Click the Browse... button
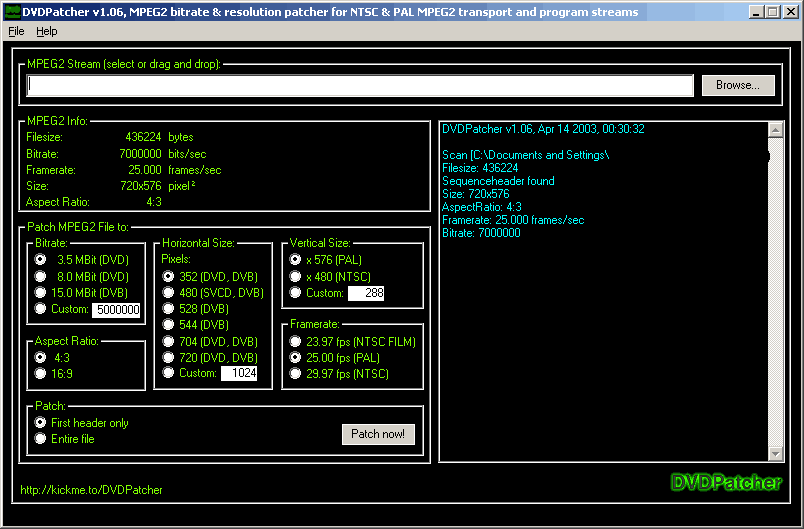The width and height of the screenshot is (804, 529). pos(738,86)
